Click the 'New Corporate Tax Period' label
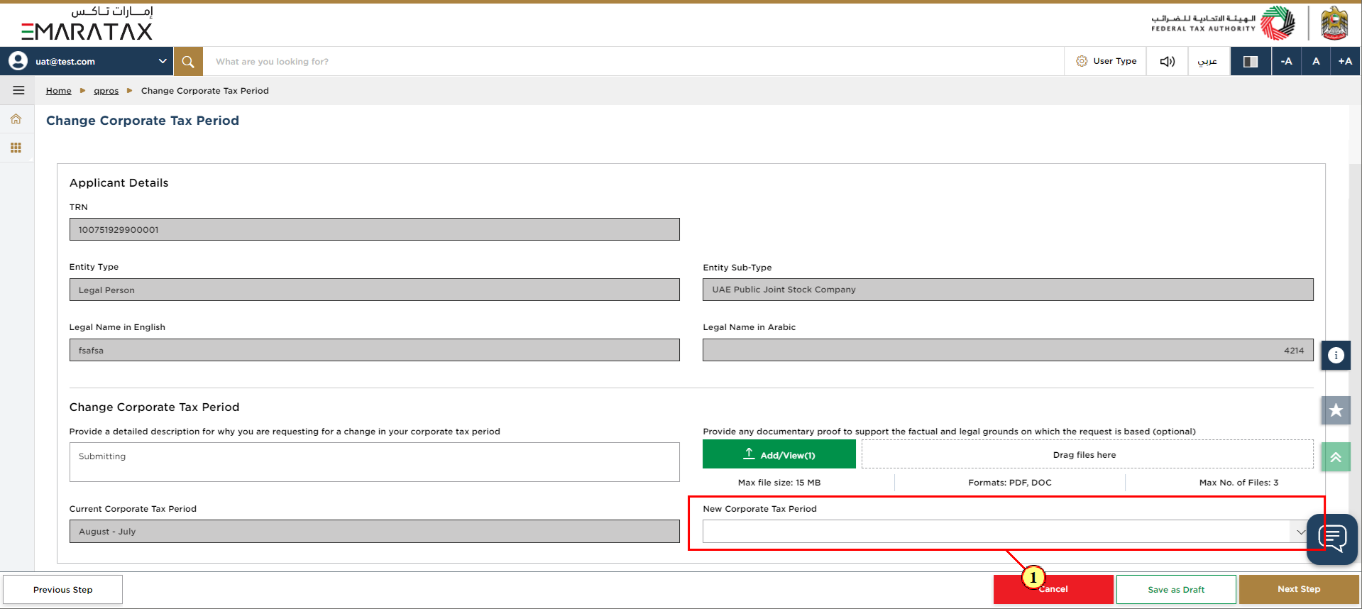Screen dimensions: 1362x609 [760, 509]
